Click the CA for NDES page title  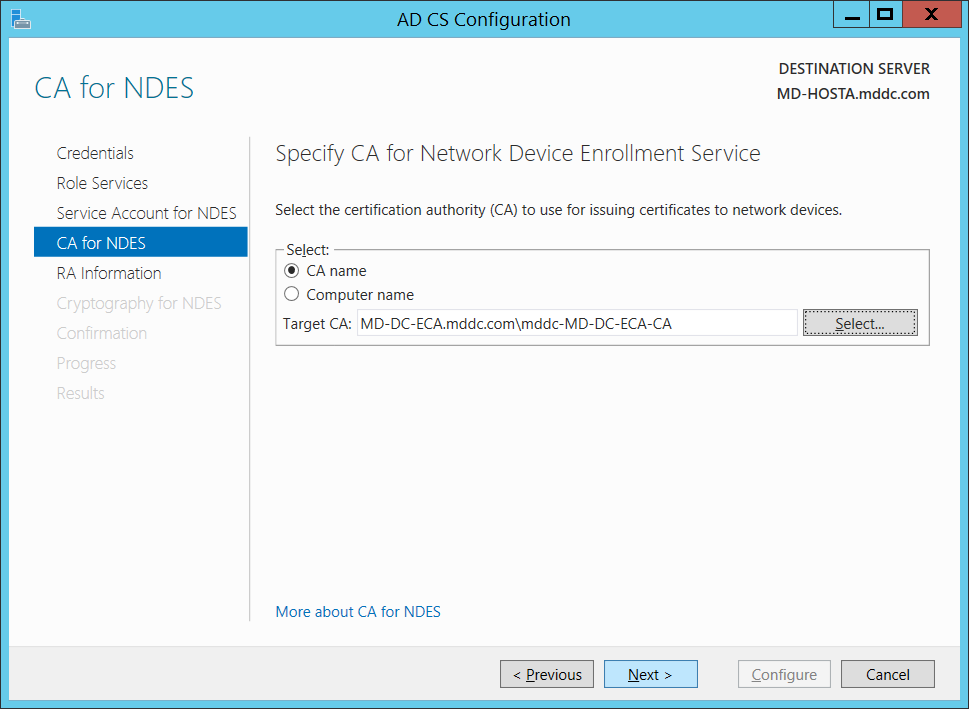114,88
